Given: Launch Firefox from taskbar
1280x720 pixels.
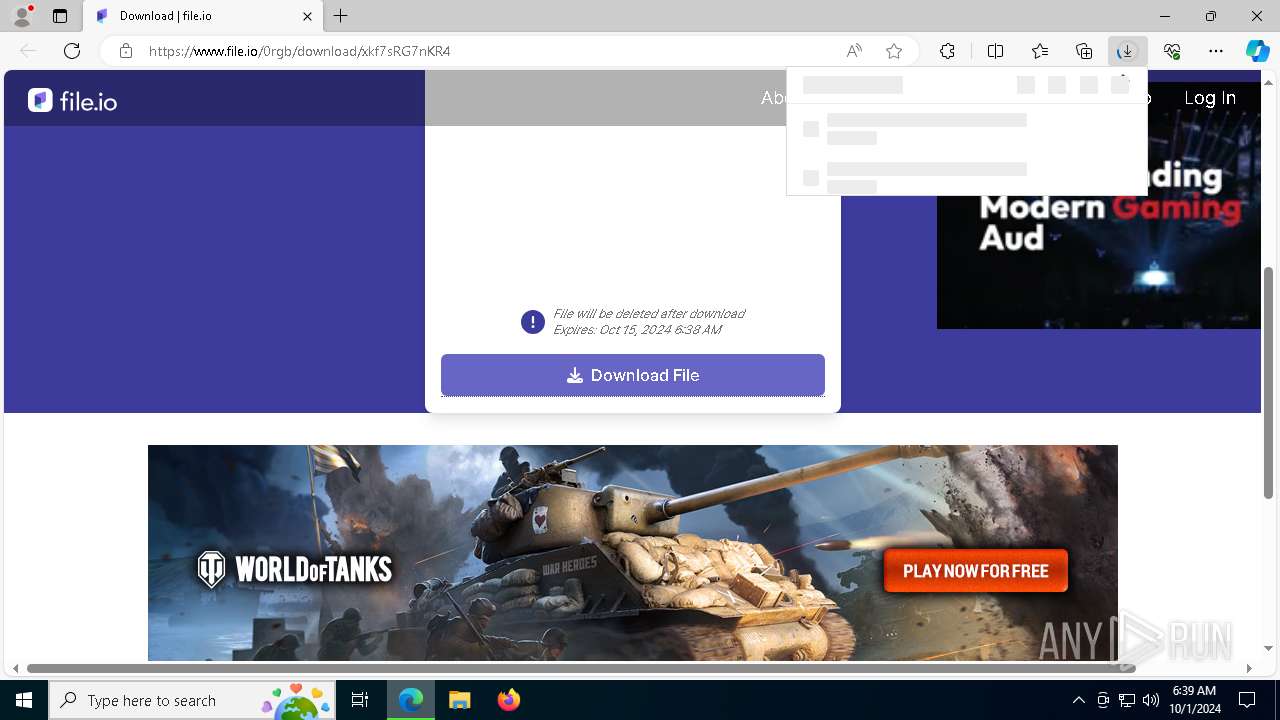Looking at the screenshot, I should (x=508, y=700).
